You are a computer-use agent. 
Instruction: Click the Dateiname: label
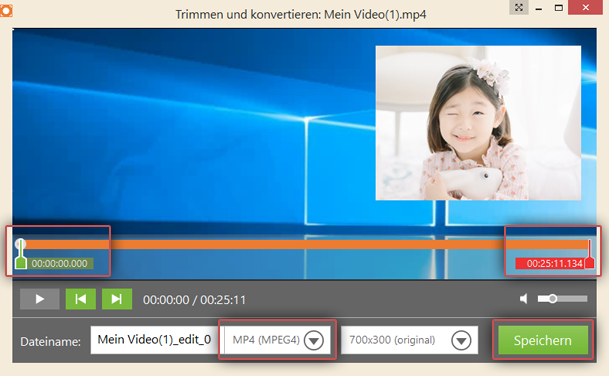pos(50,341)
